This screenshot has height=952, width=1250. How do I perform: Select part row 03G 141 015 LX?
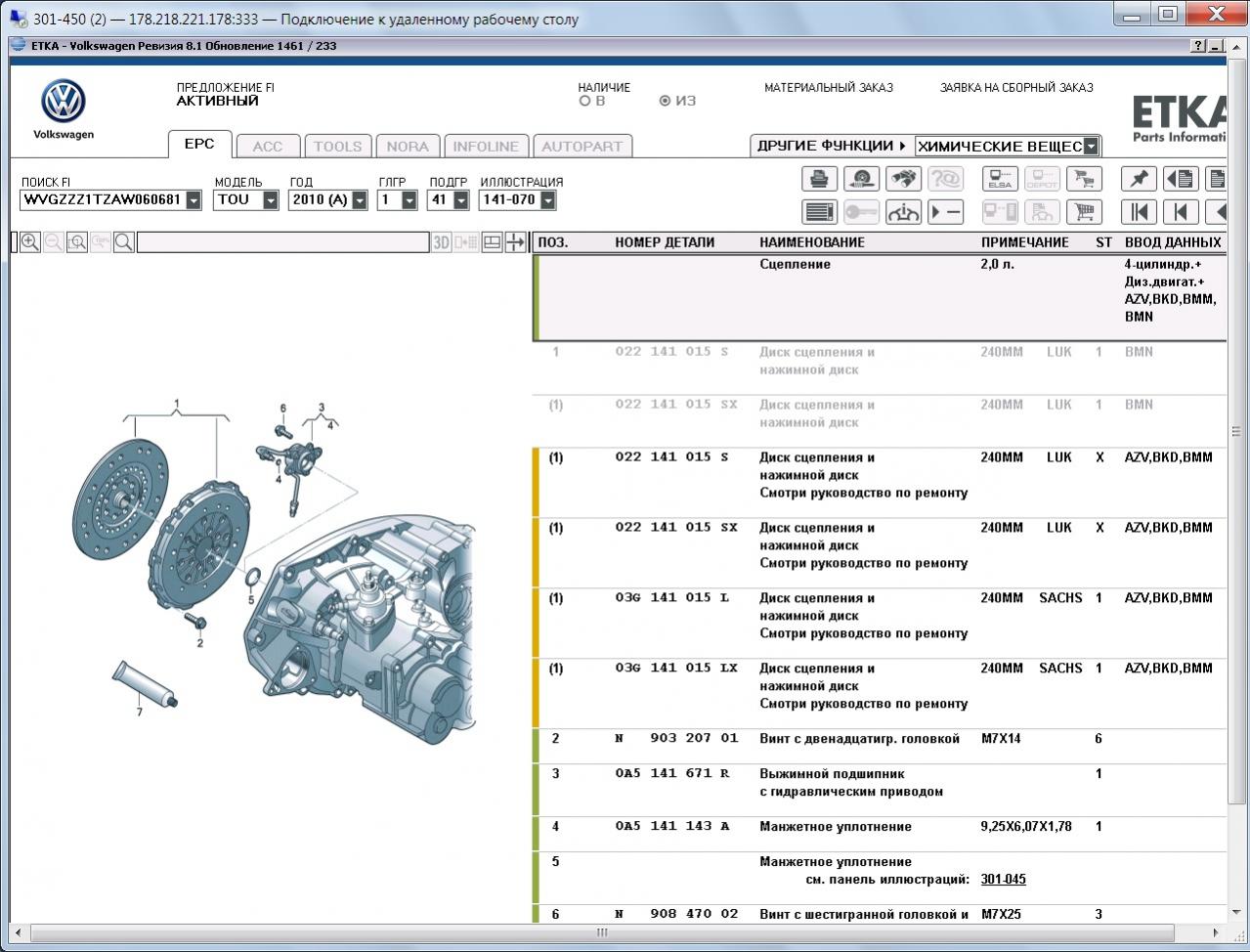click(880, 693)
